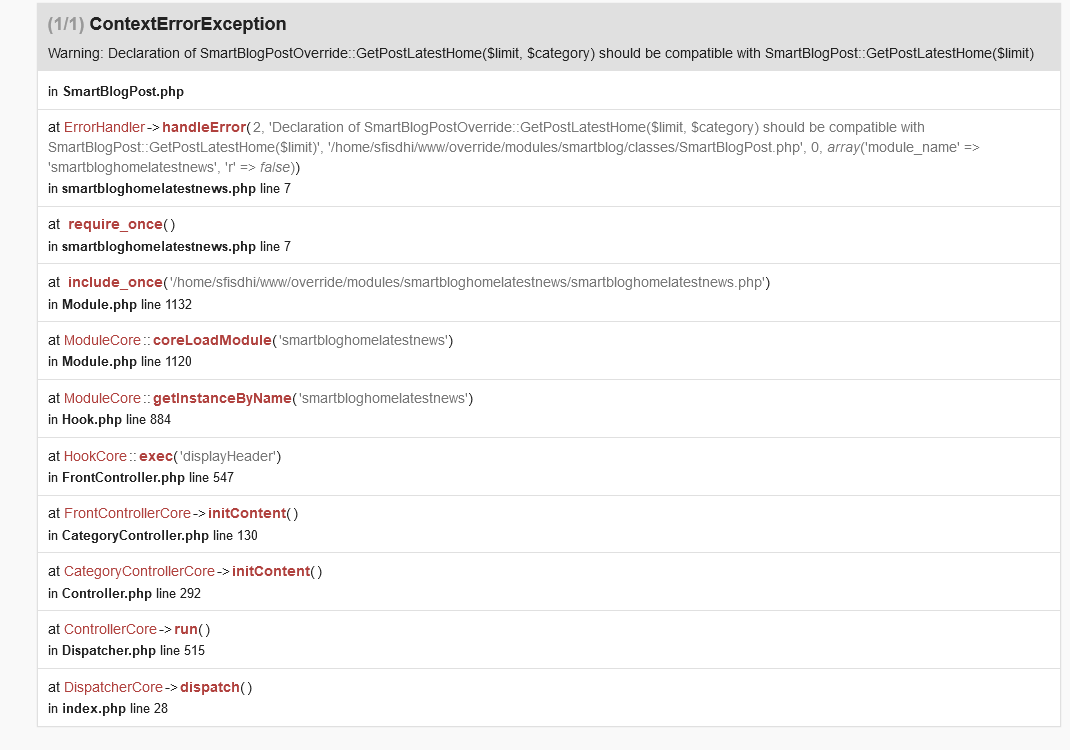Click 'Hook.php line 884' text
Screen dimensions: 1070x750
117,420
